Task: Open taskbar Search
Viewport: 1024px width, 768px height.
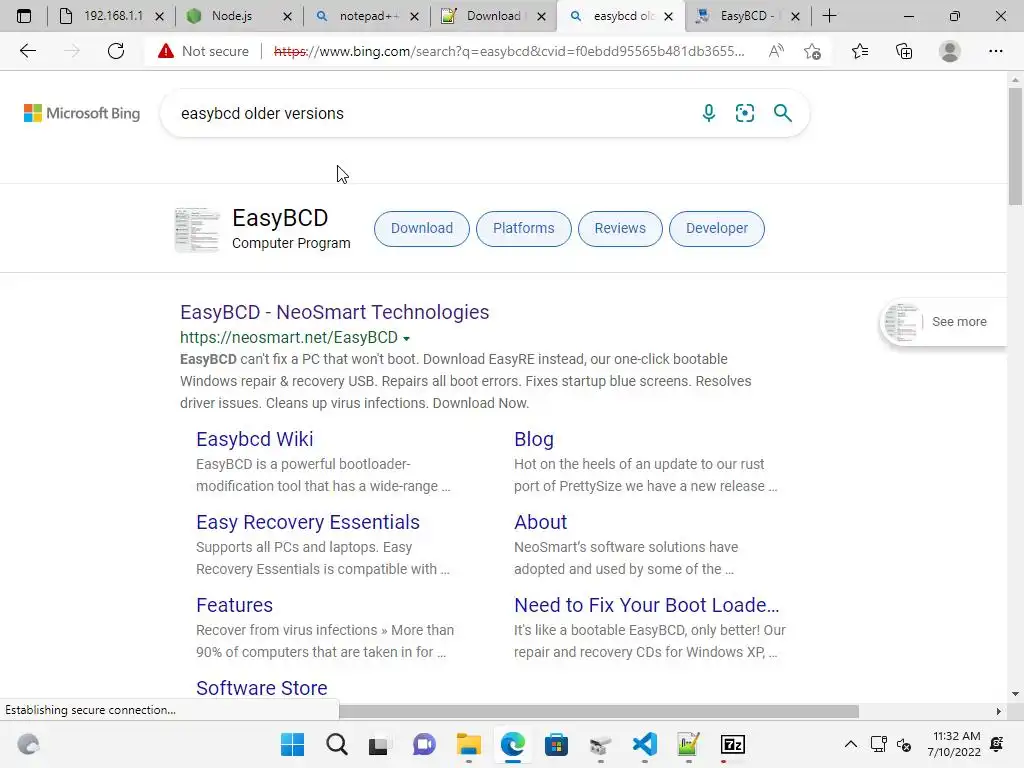Action: coord(337,744)
